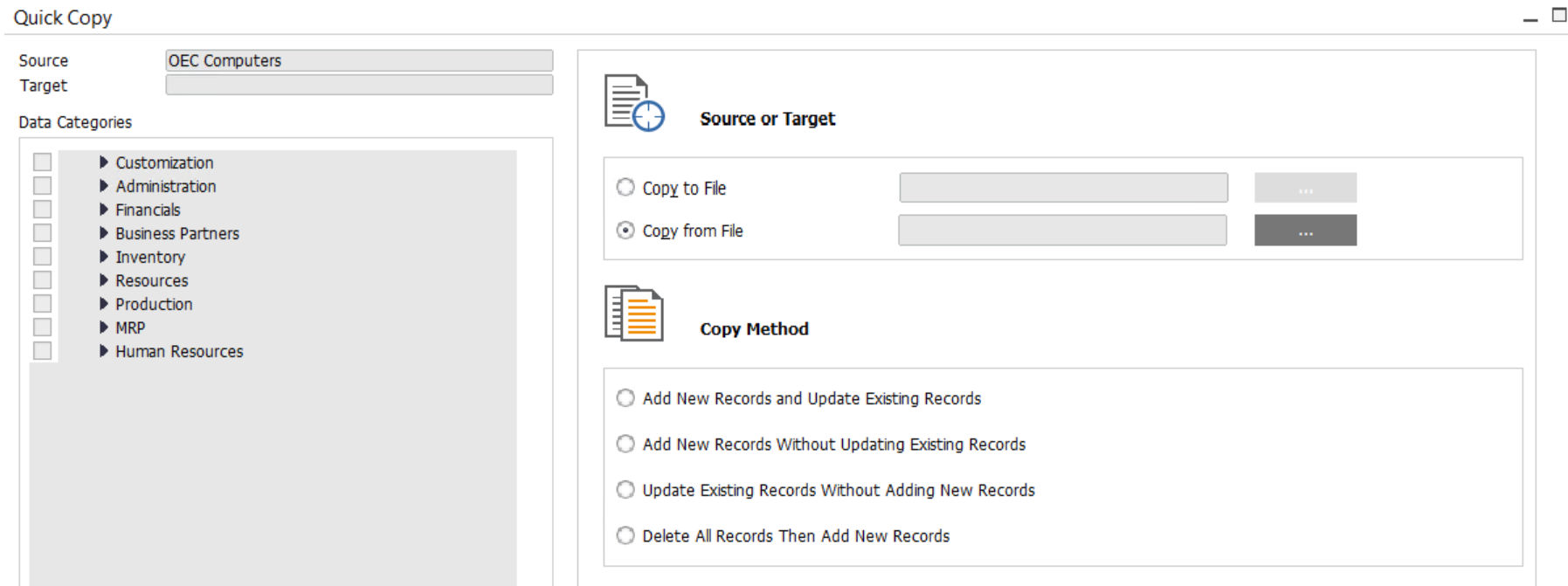The image size is (1568, 586).
Task: Tick the Customization category checkbox
Action: point(42,162)
